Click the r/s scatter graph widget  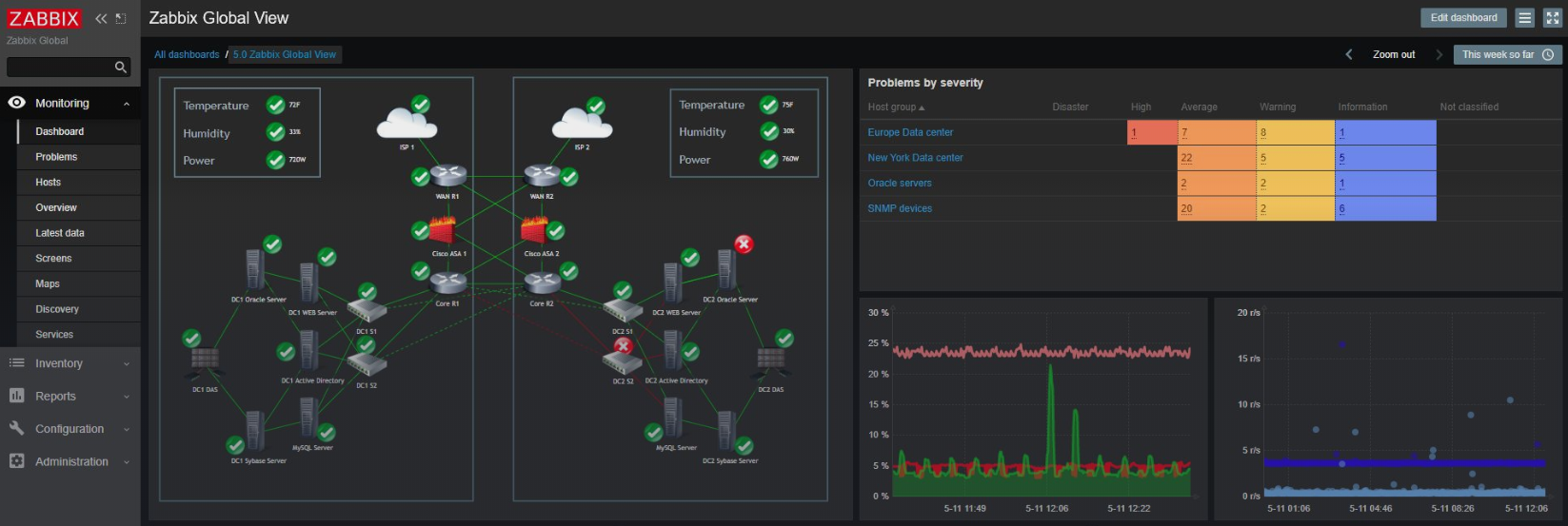point(1389,409)
